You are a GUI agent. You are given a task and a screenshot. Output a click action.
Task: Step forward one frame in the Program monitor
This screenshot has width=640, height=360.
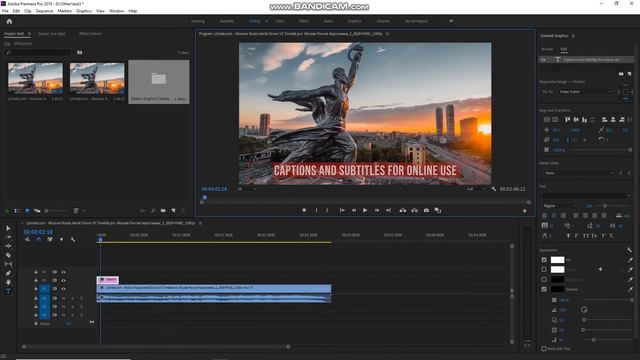click(377, 210)
